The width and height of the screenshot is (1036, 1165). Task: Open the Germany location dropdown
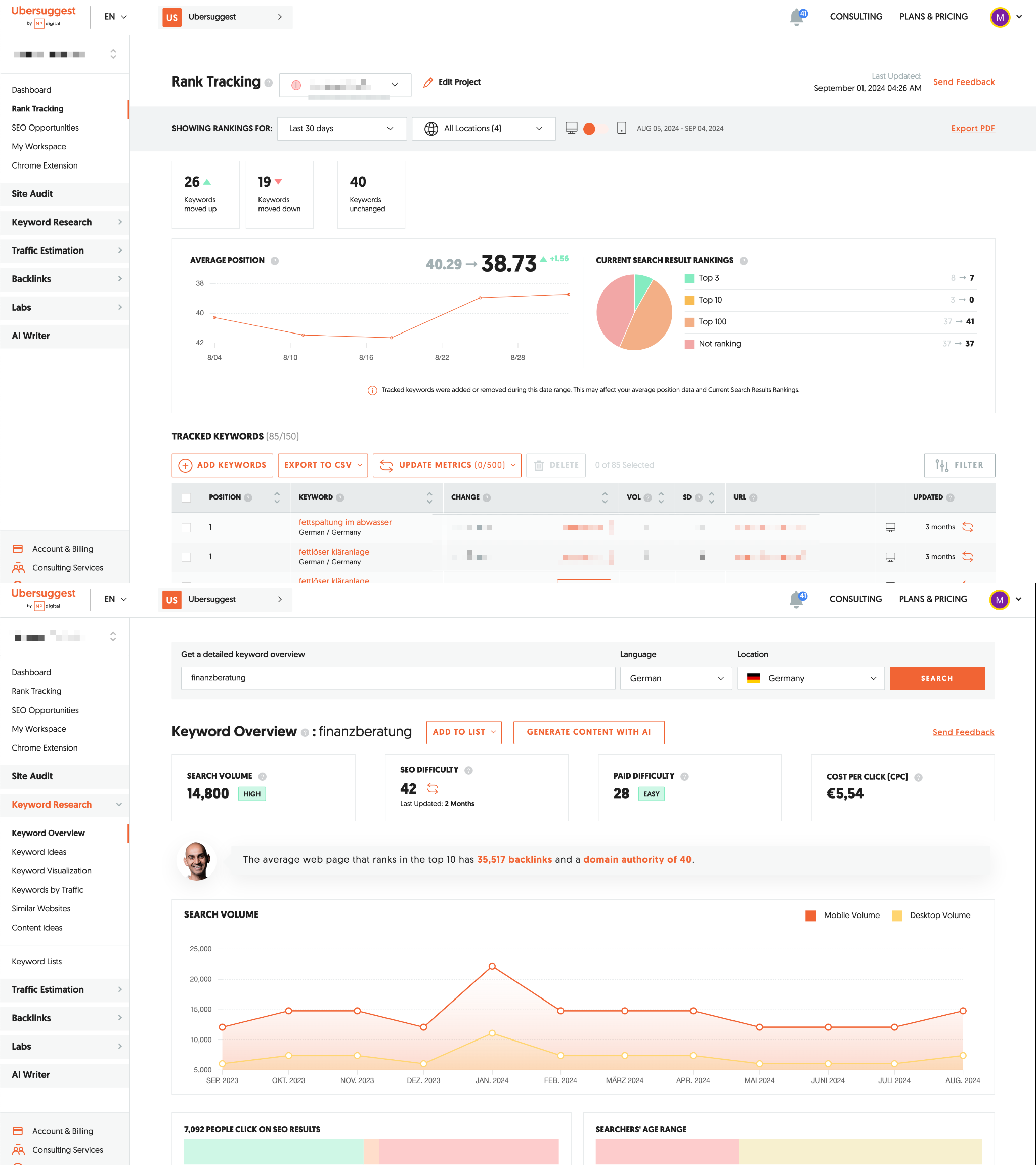pyautogui.click(x=810, y=678)
